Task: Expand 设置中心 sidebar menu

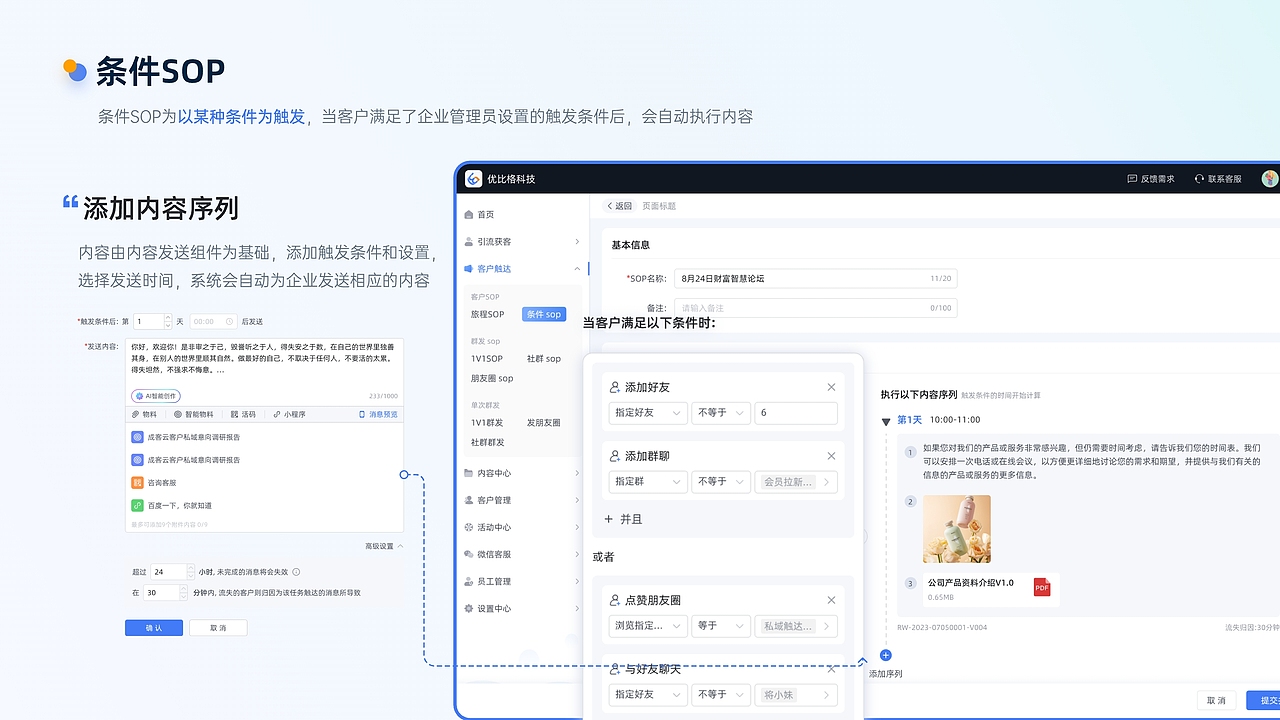Action: [x=522, y=608]
